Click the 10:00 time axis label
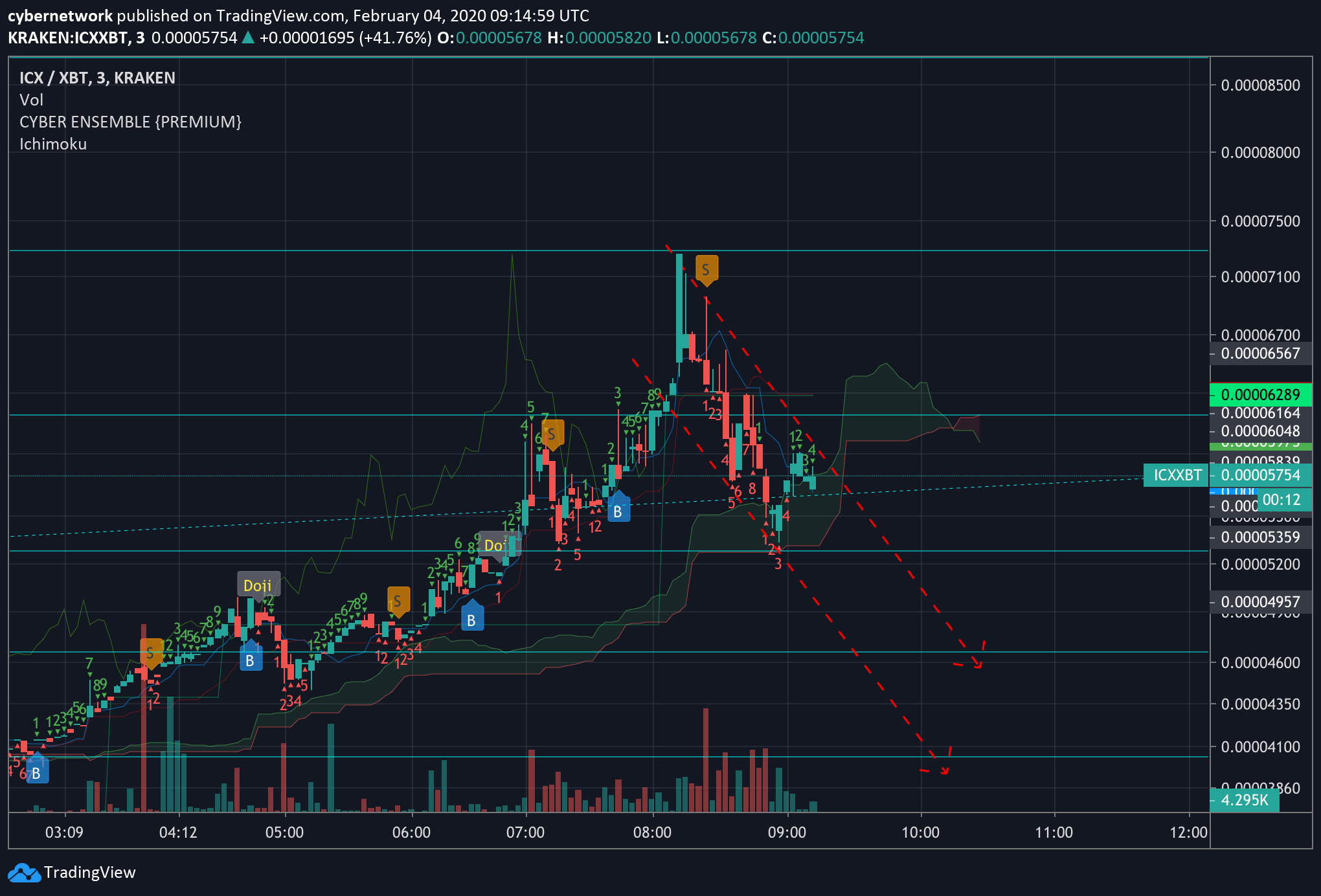The width and height of the screenshot is (1321, 896). (x=920, y=833)
